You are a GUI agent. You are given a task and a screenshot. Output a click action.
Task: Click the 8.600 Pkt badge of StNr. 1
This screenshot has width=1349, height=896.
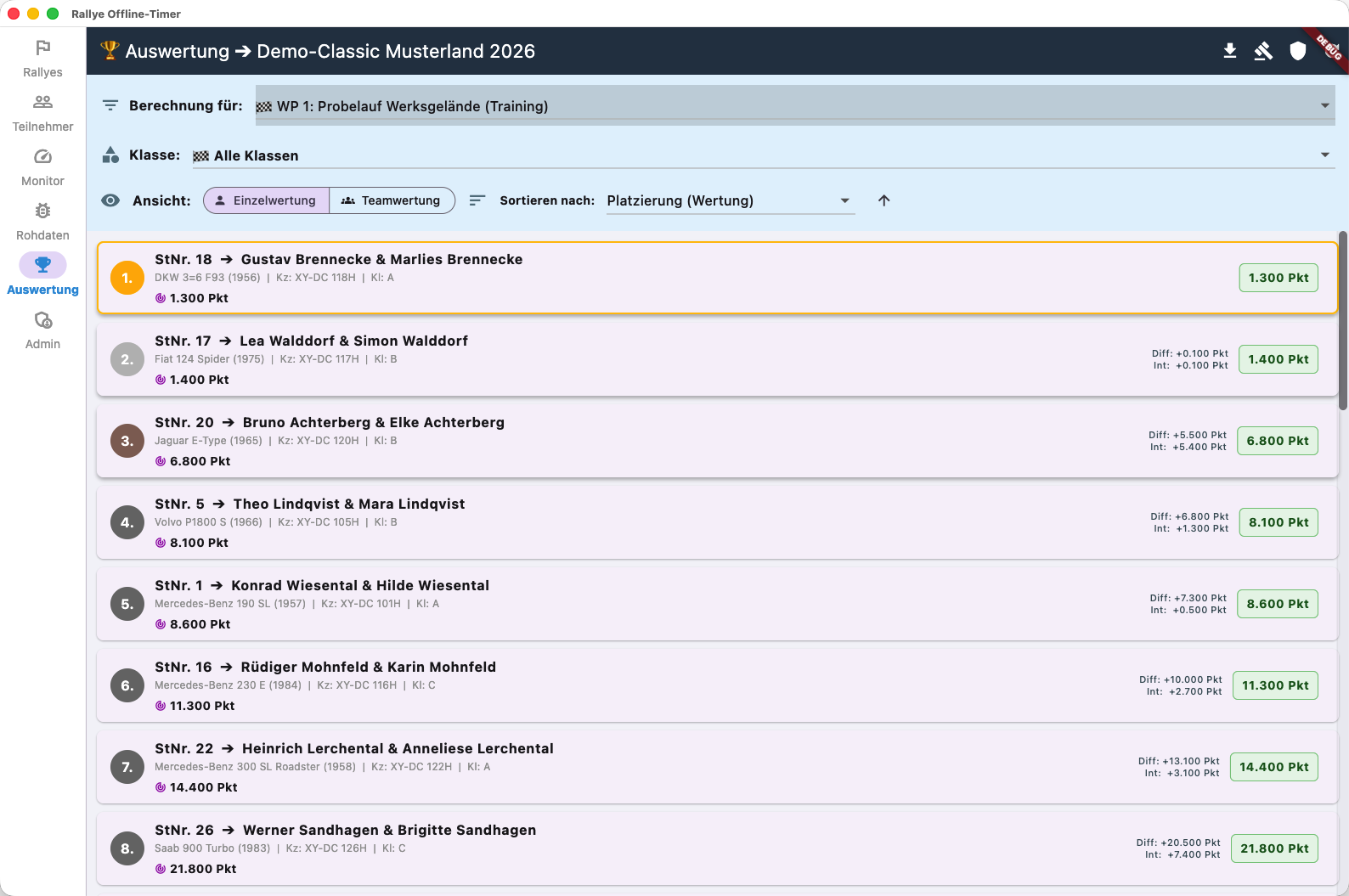coord(1278,604)
